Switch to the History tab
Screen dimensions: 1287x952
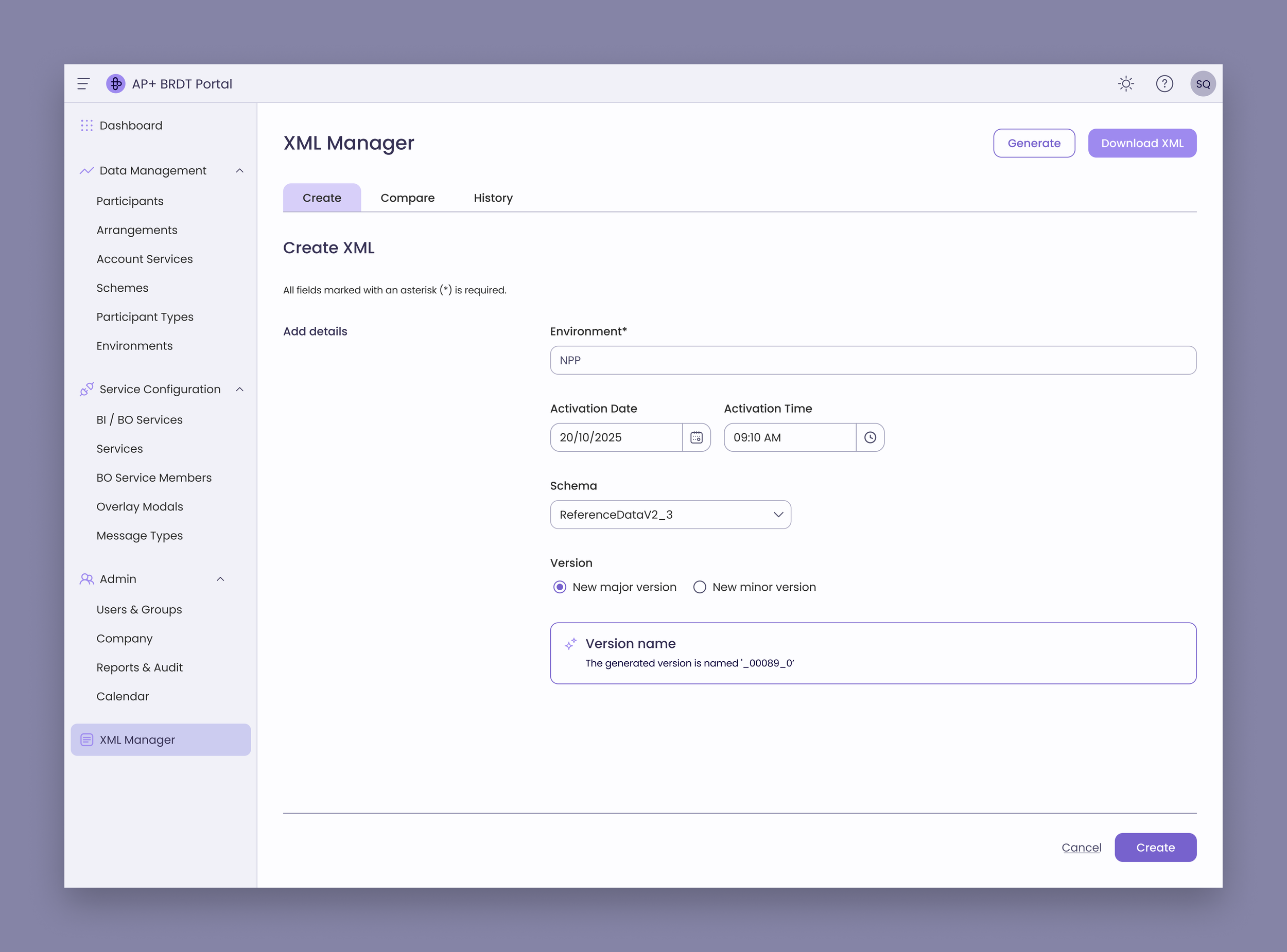(x=493, y=198)
